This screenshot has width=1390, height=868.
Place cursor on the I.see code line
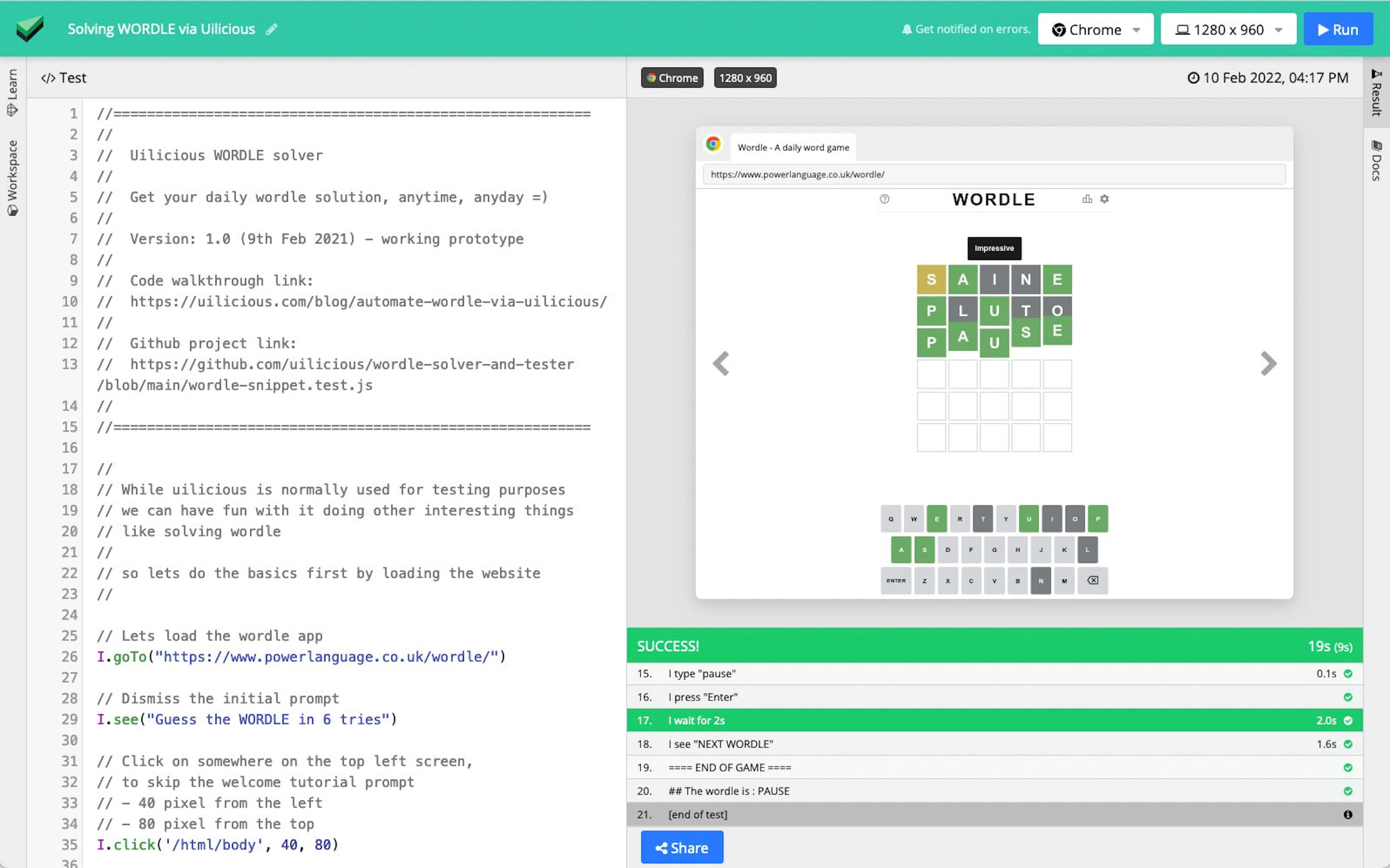(247, 719)
